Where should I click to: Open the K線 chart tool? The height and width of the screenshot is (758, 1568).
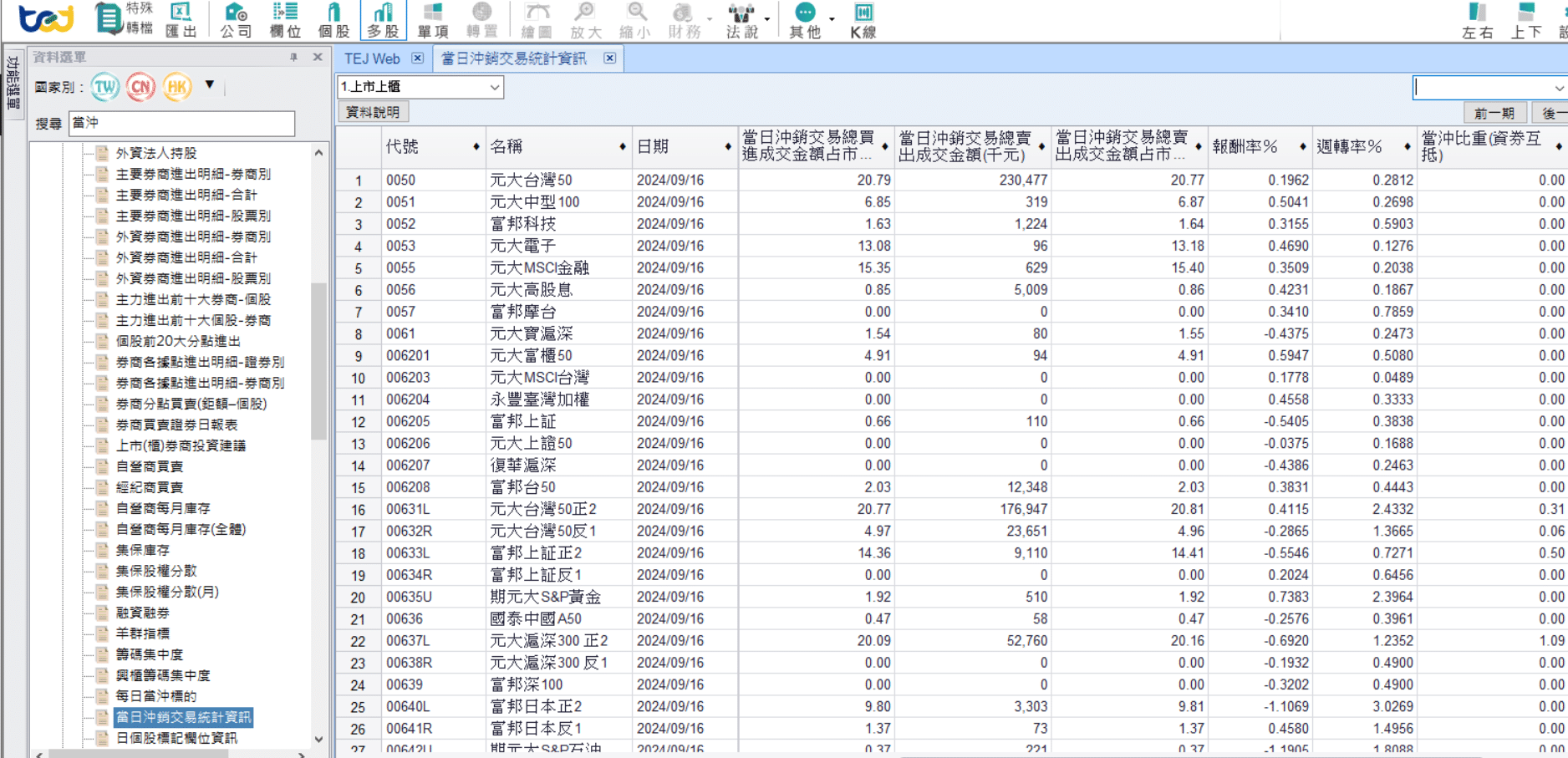point(863,20)
